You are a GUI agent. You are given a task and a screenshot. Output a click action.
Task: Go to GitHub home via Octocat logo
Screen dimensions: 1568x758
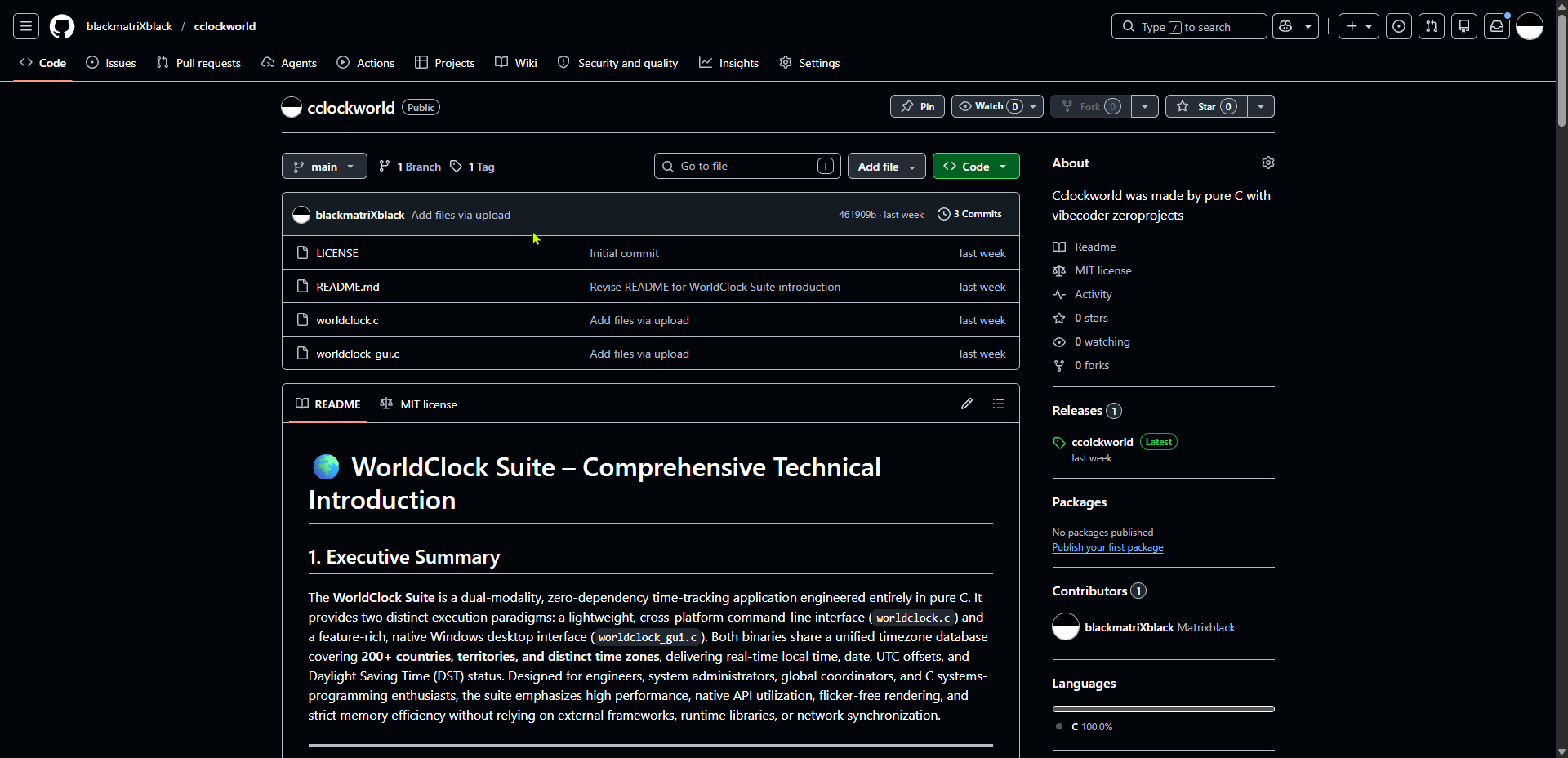[x=62, y=26]
